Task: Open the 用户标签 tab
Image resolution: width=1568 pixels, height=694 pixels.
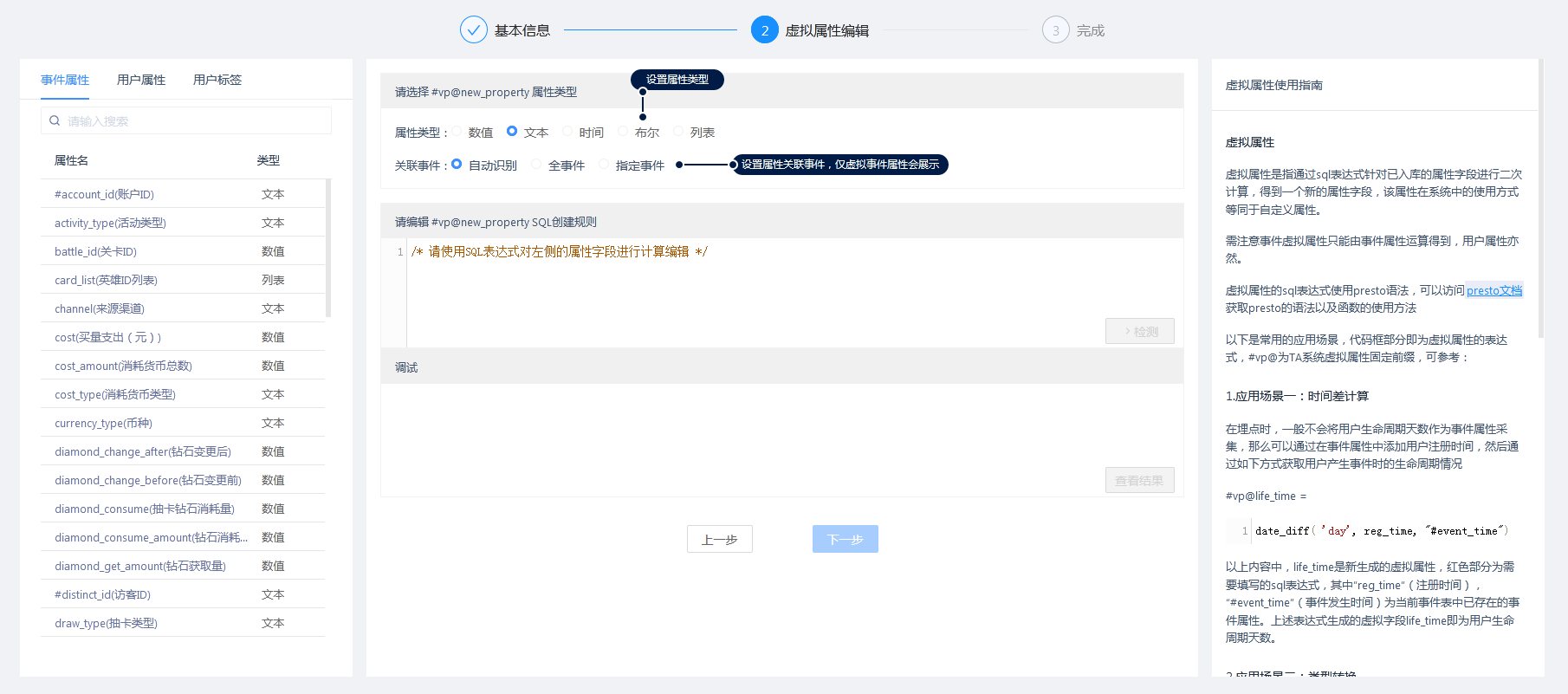Action: 217,80
